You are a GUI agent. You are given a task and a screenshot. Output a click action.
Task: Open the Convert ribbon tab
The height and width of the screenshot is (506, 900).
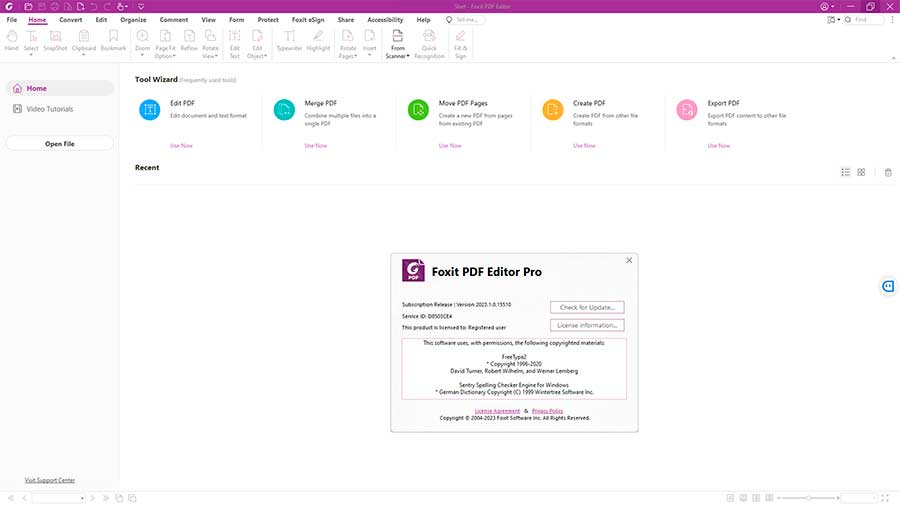[x=71, y=20]
